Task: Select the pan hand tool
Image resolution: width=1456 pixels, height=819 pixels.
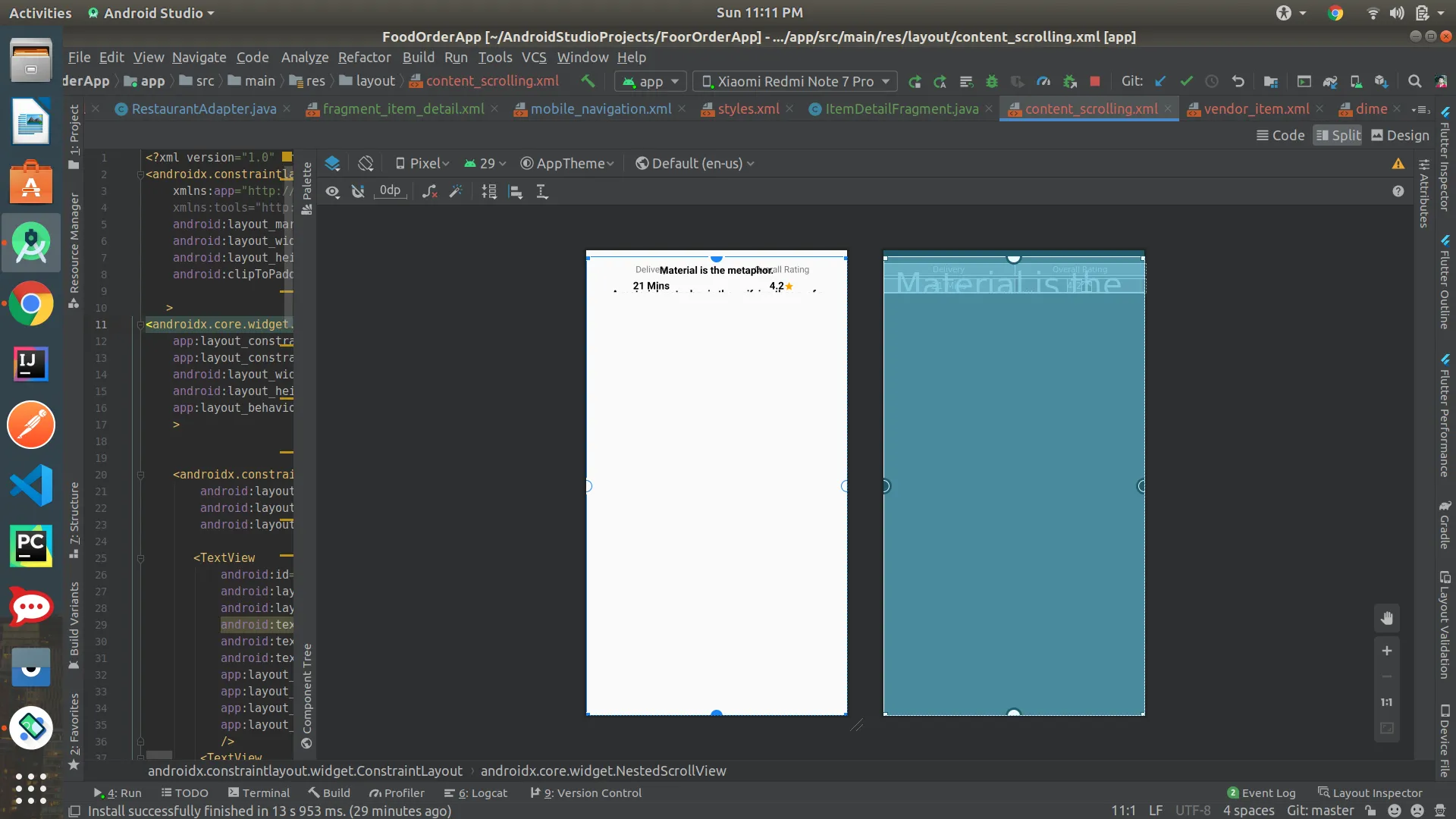Action: point(1386,618)
